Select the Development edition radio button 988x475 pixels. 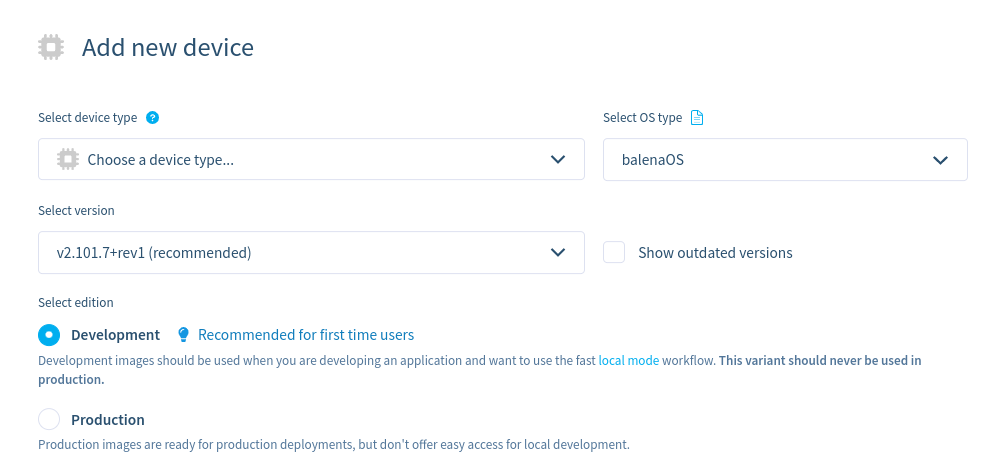[49, 335]
